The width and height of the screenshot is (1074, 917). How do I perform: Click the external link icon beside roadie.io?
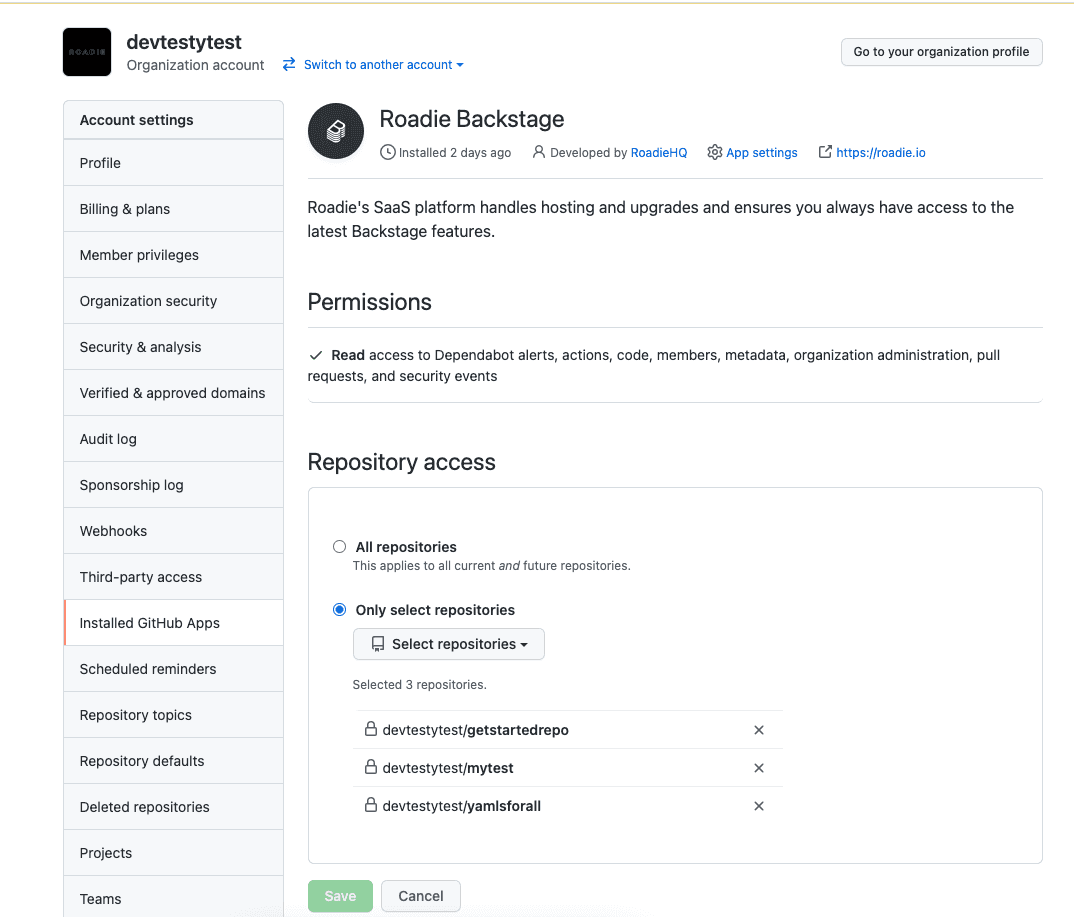(825, 152)
